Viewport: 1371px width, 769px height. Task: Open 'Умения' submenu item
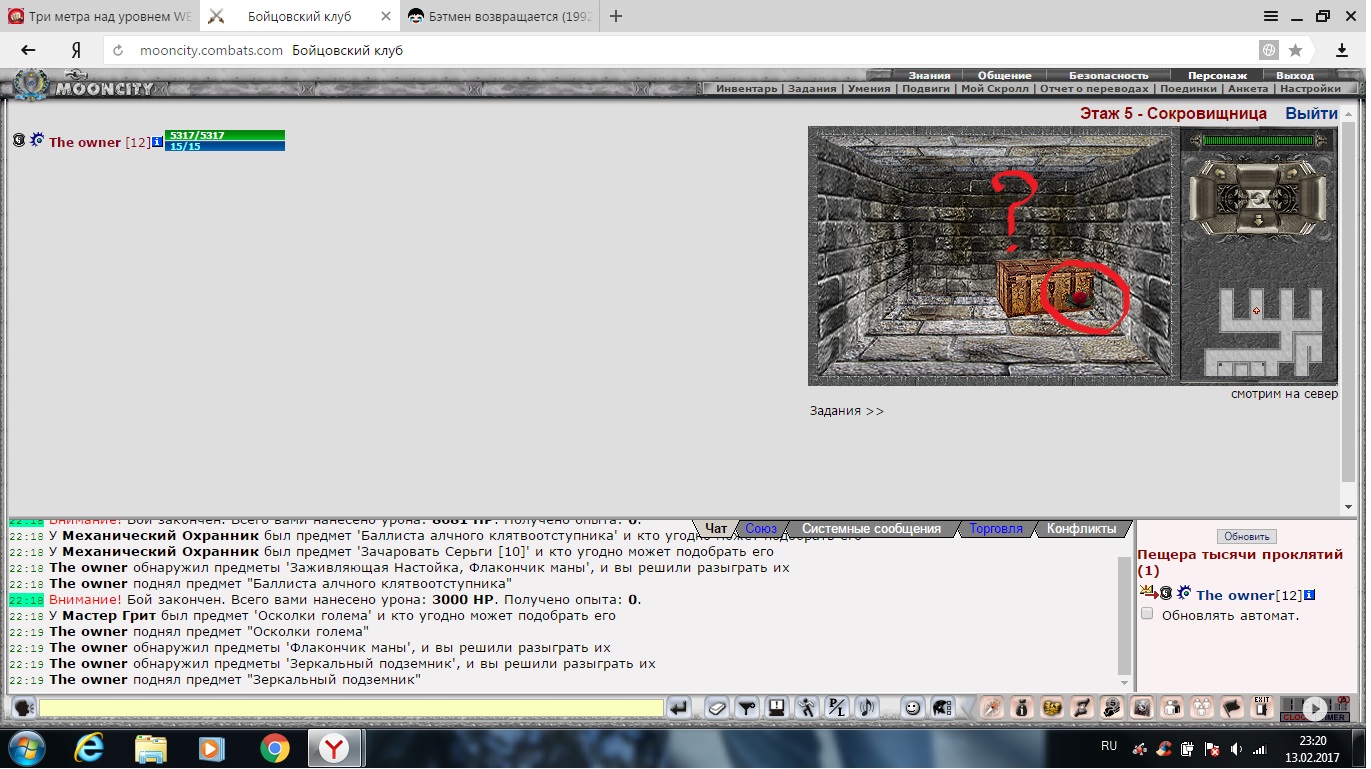click(868, 89)
